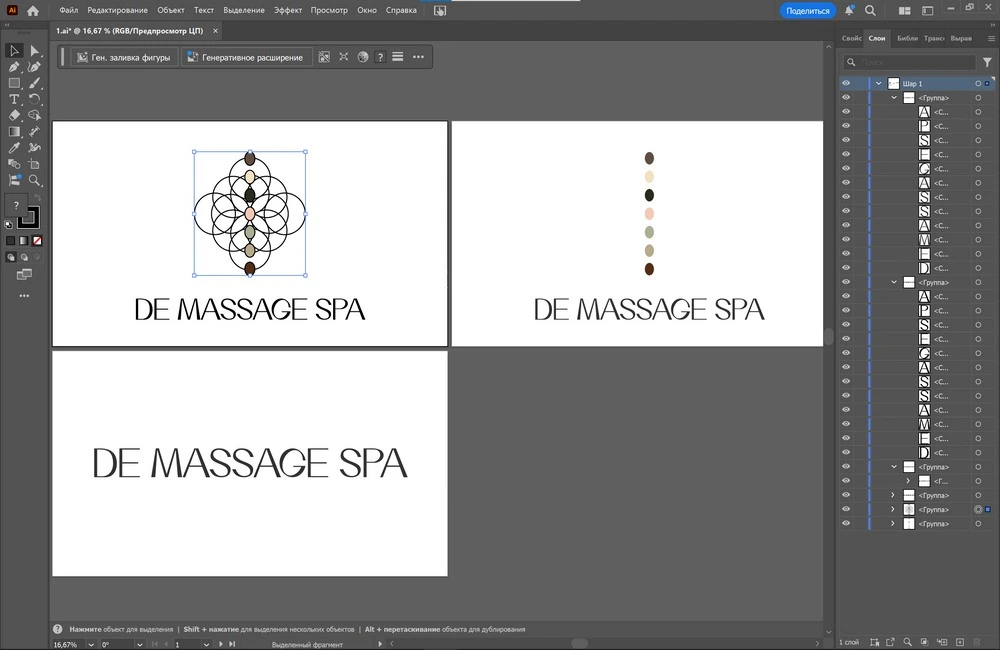The width and height of the screenshot is (1000, 650).
Task: Toggle visibility of the last Группа item
Action: (x=846, y=524)
